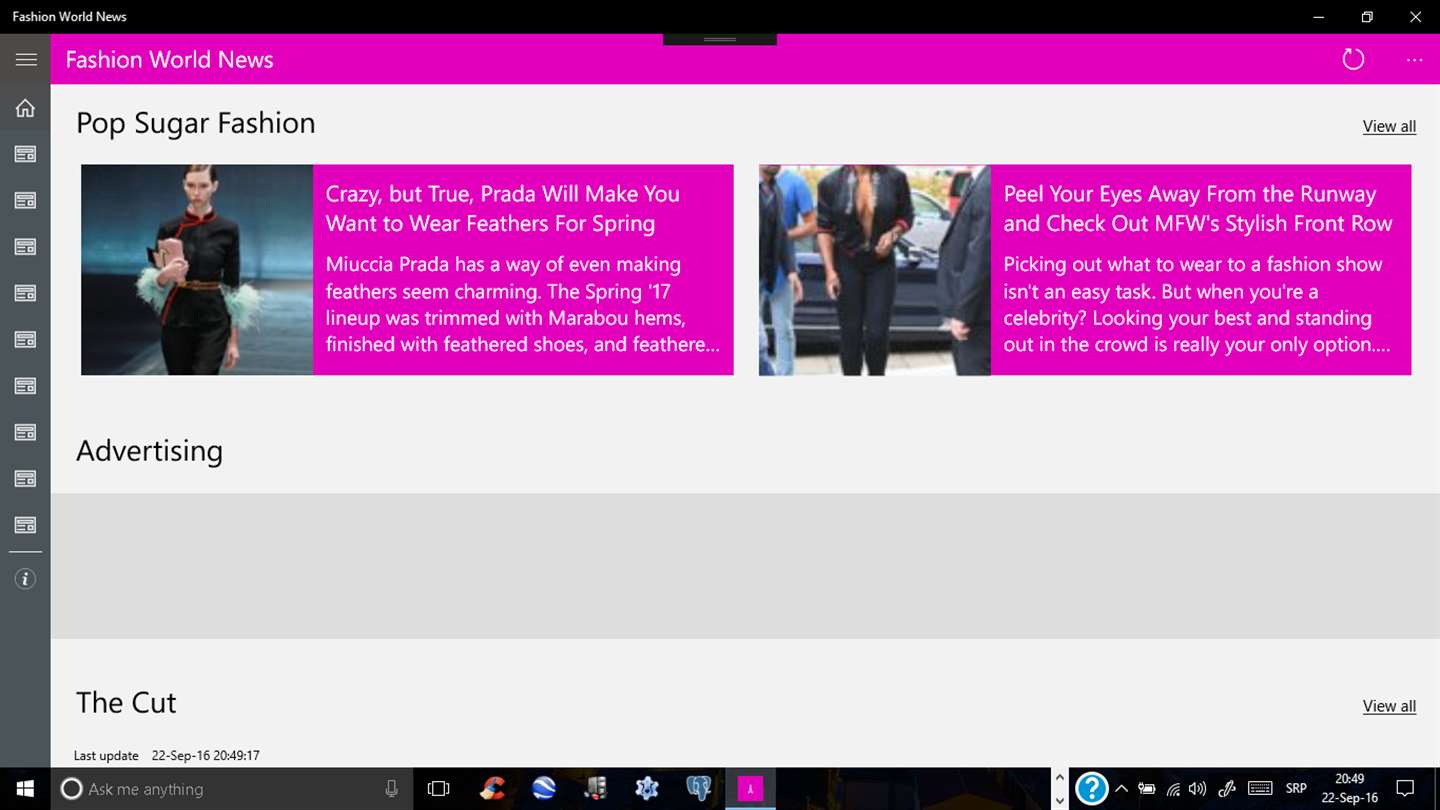This screenshot has height=810, width=1440.
Task: Check the battery status tray icon
Action: coord(1147,789)
